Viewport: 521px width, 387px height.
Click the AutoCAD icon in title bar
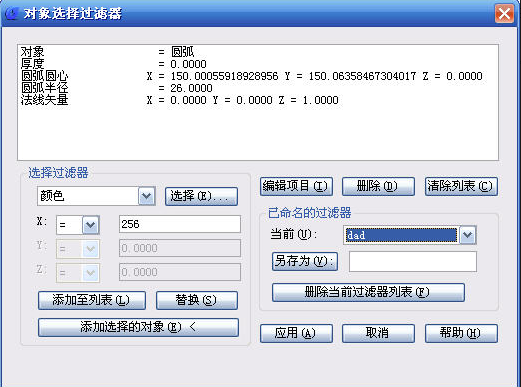[x=11, y=14]
